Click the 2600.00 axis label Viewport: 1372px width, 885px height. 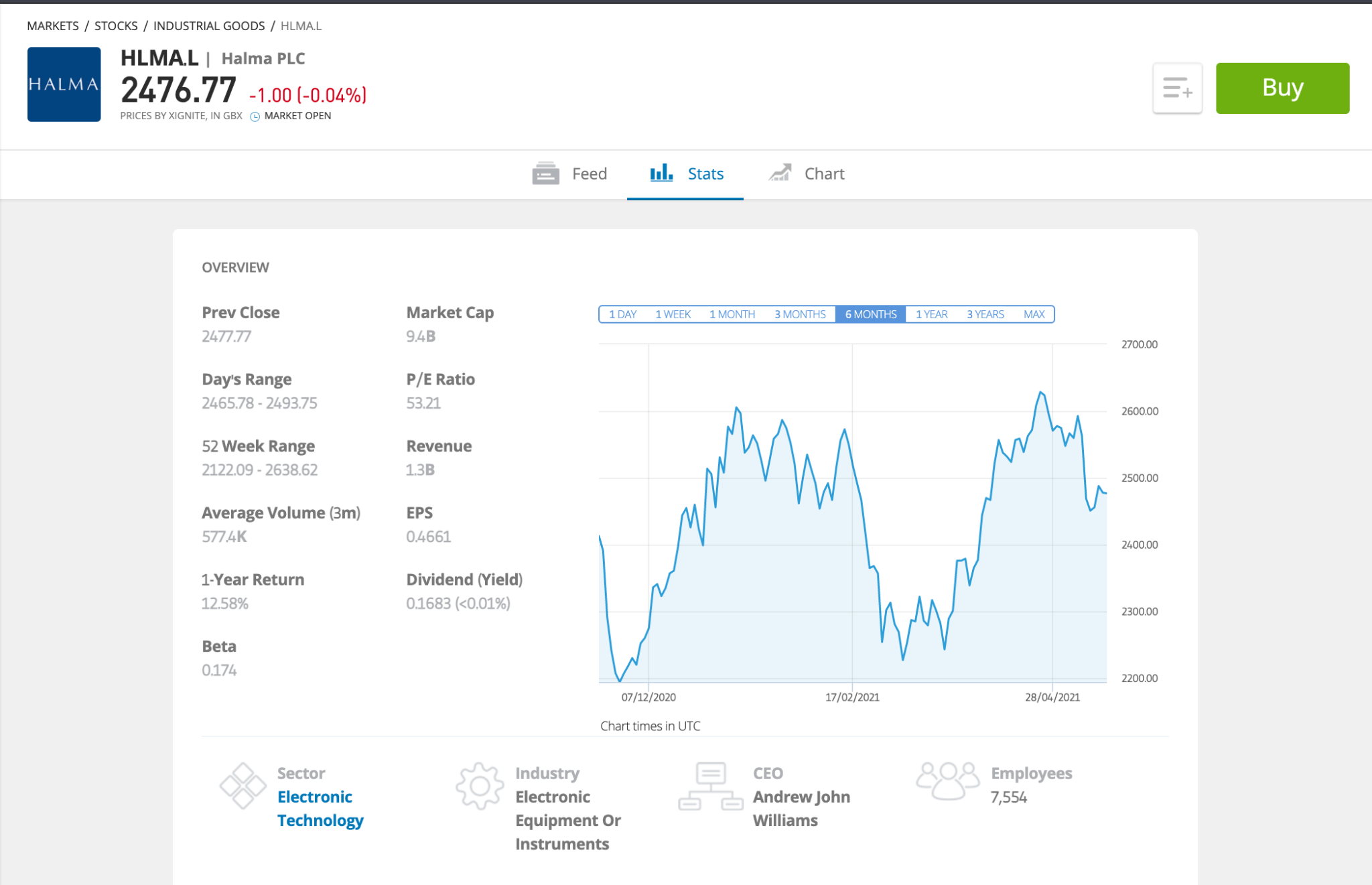click(x=1140, y=411)
